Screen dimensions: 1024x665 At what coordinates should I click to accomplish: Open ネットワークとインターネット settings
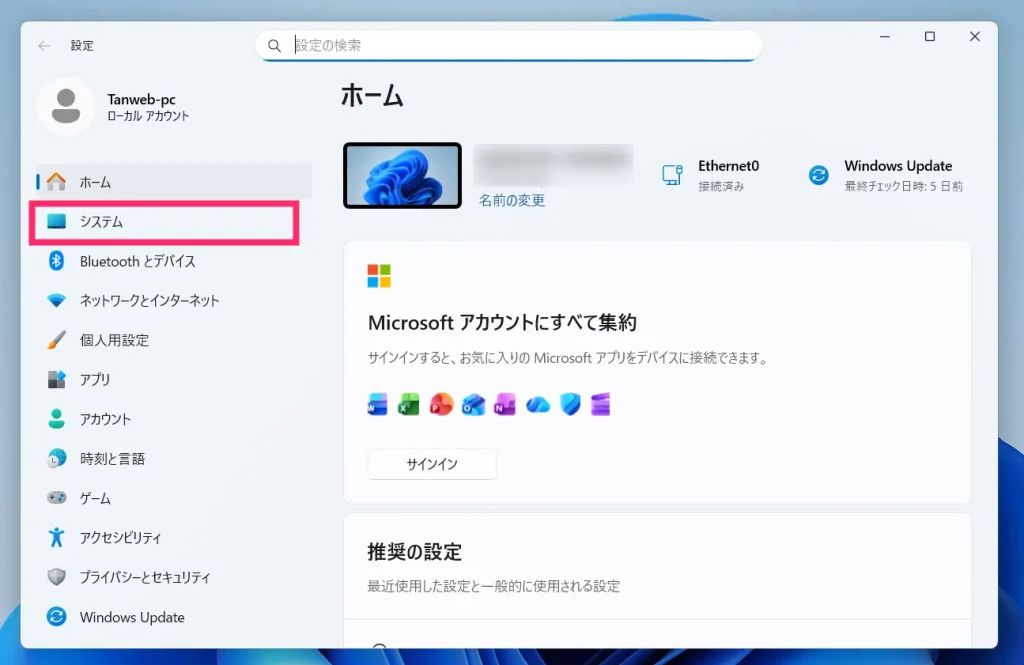click(174, 300)
